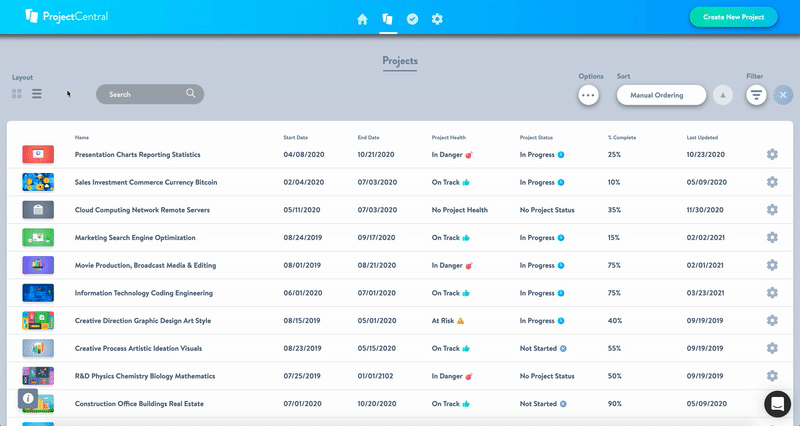The width and height of the screenshot is (800, 426).
Task: Click In Progress status for Movie Production row
Action: tap(542, 265)
